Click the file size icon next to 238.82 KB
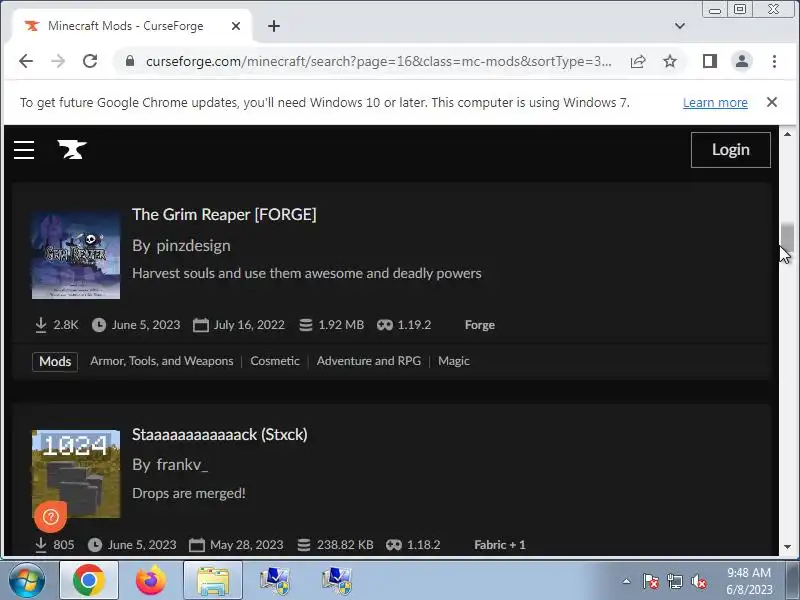800x600 pixels. 304,545
